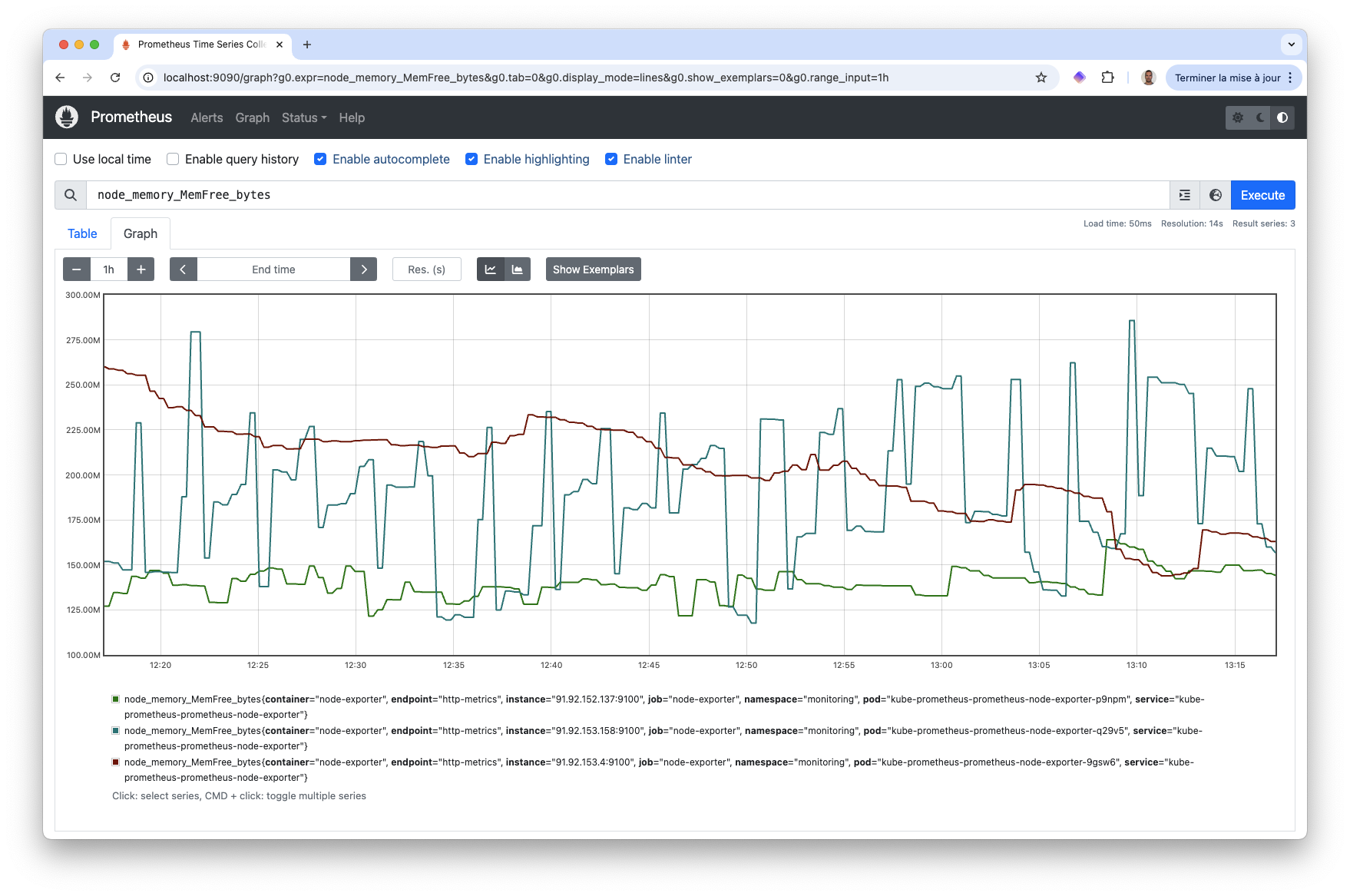The height and width of the screenshot is (896, 1350).
Task: Select the dark red 9gsw6 series swatch
Action: [116, 762]
